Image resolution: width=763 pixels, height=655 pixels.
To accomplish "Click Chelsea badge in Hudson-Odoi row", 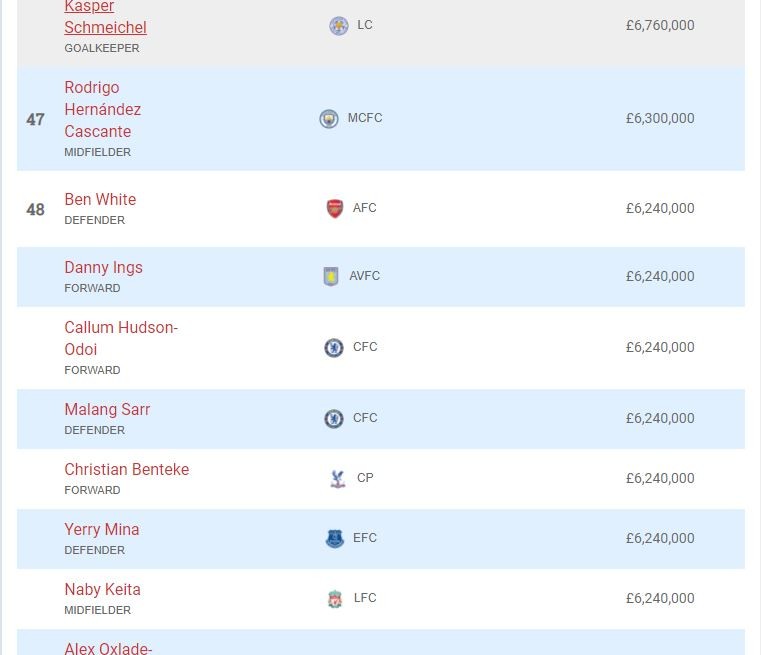I will coord(334,347).
